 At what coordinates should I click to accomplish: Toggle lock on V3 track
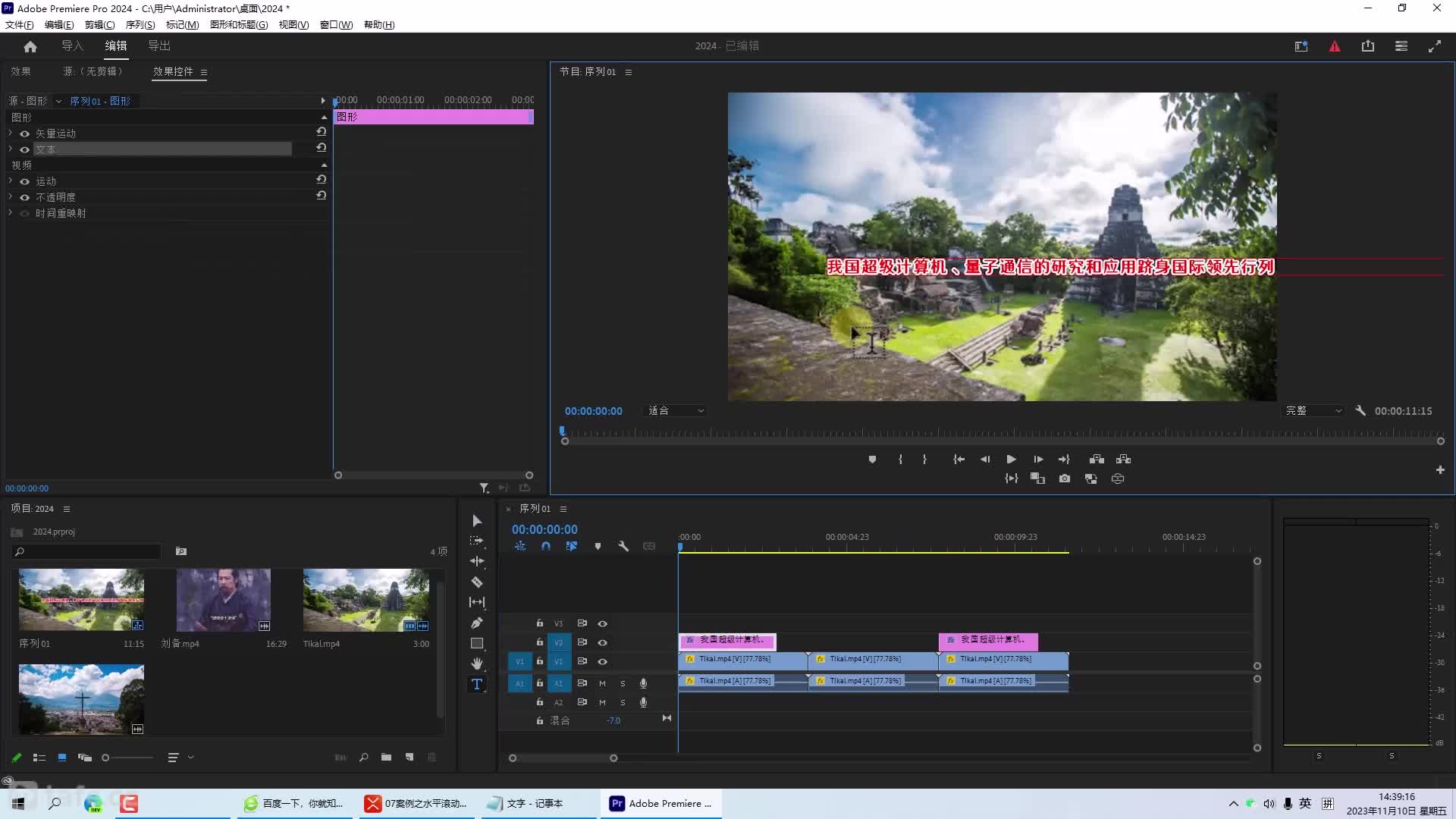point(540,623)
